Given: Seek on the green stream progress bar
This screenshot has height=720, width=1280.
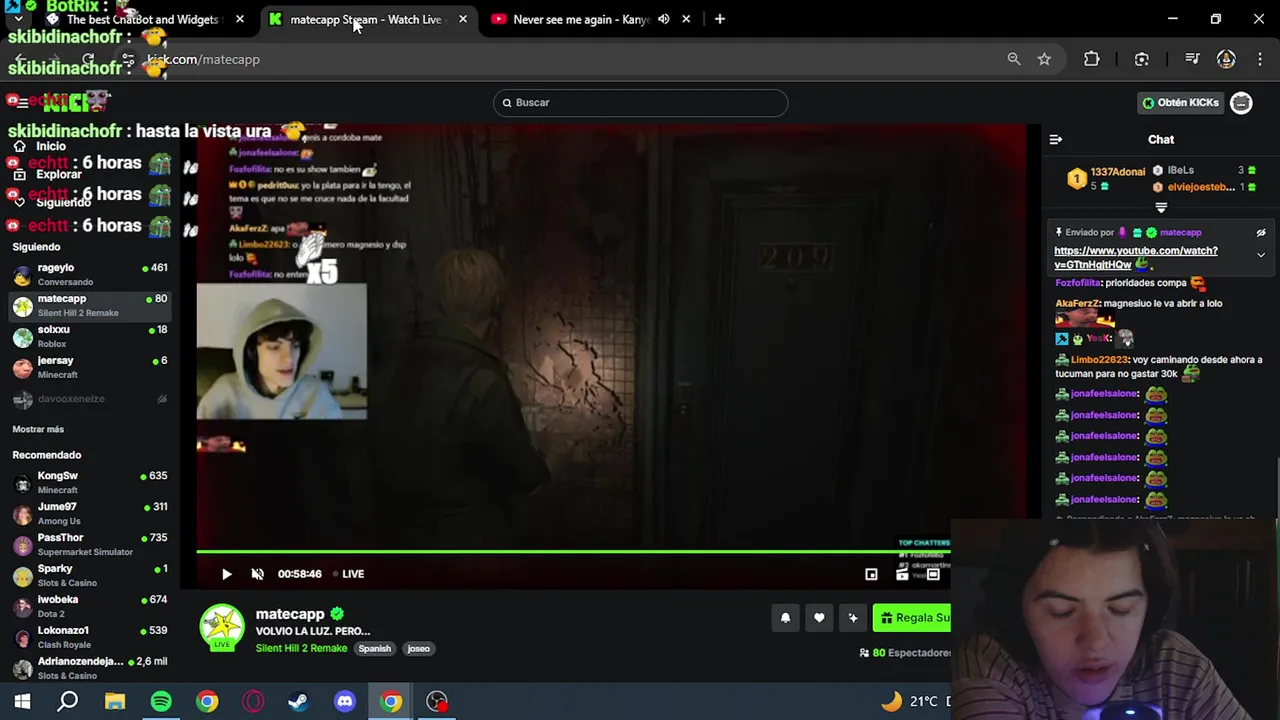Looking at the screenshot, I should pos(572,551).
